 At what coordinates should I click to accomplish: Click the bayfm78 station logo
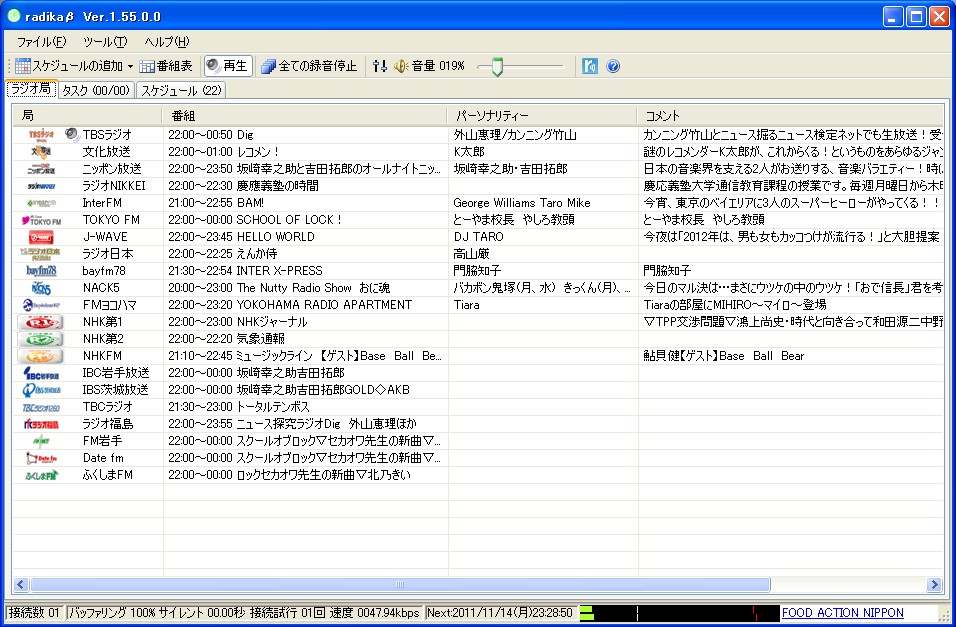[x=41, y=271]
